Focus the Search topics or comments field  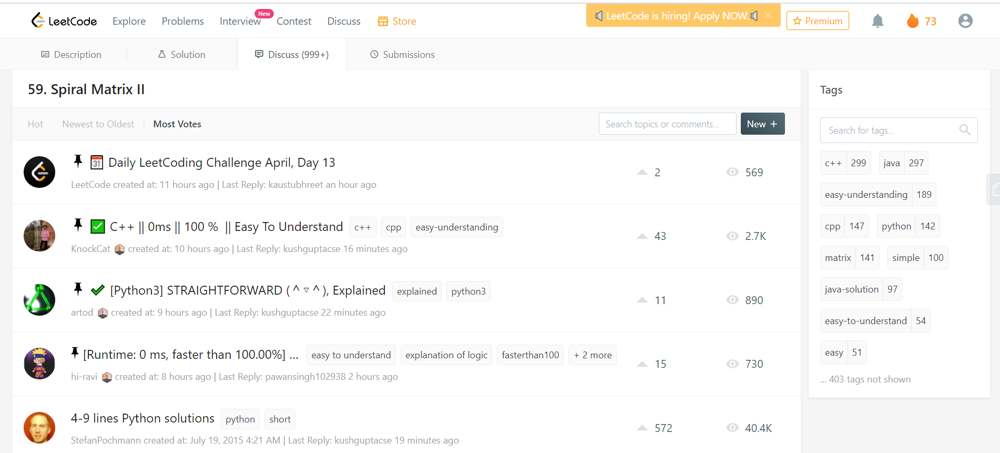pos(668,124)
